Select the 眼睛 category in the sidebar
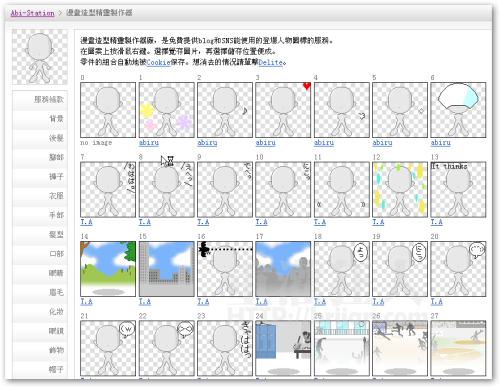 (x=40, y=273)
